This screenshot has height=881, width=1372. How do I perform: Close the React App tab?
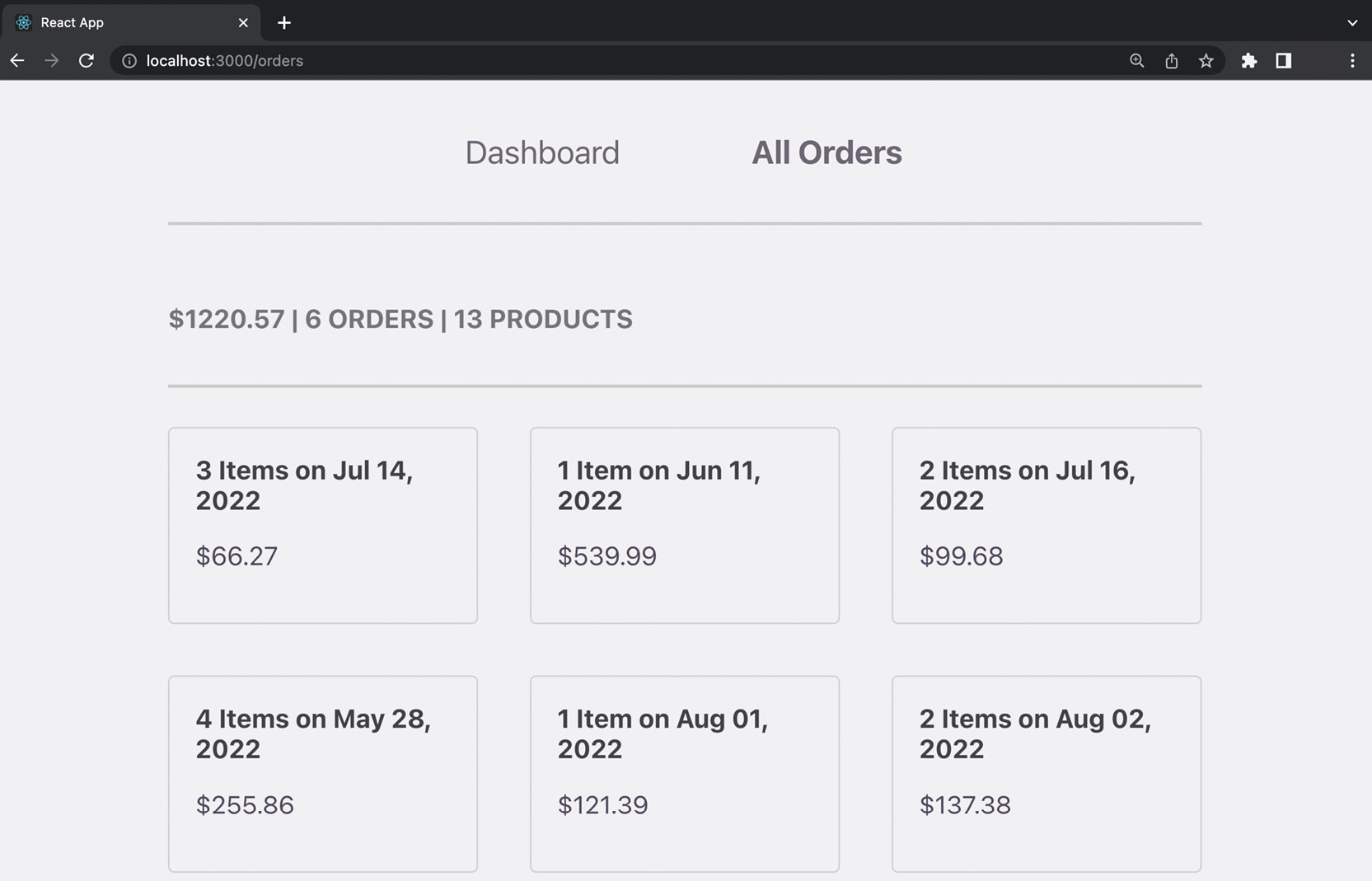[x=243, y=22]
